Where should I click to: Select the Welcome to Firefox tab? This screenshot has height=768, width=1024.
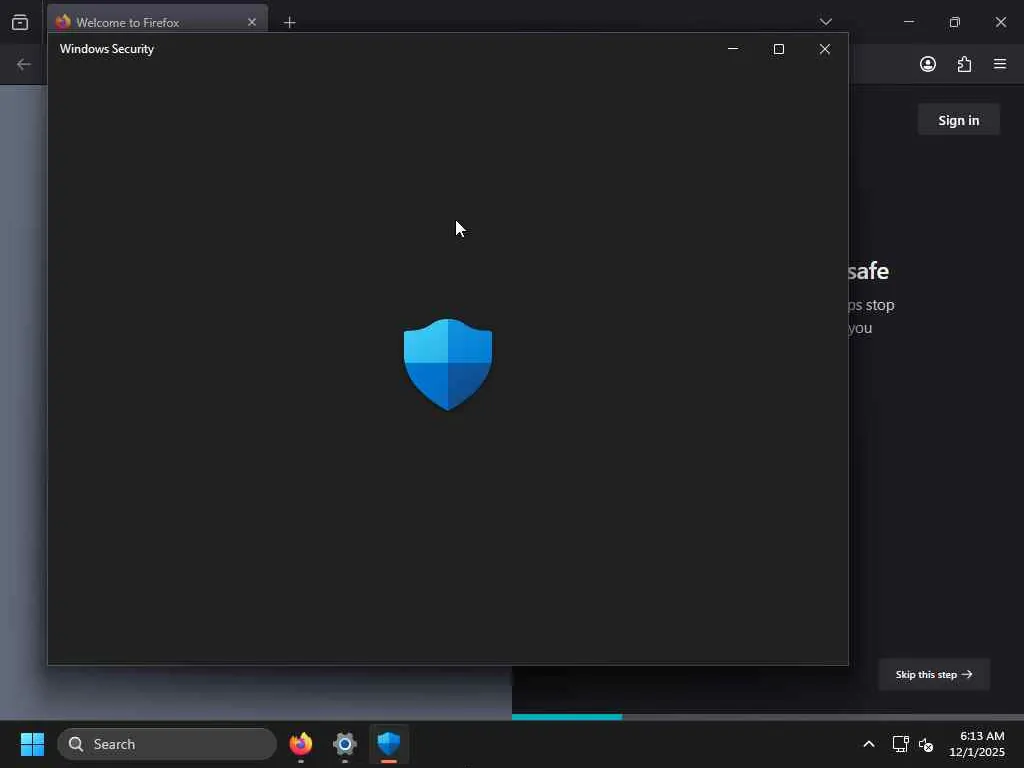[x=157, y=22]
